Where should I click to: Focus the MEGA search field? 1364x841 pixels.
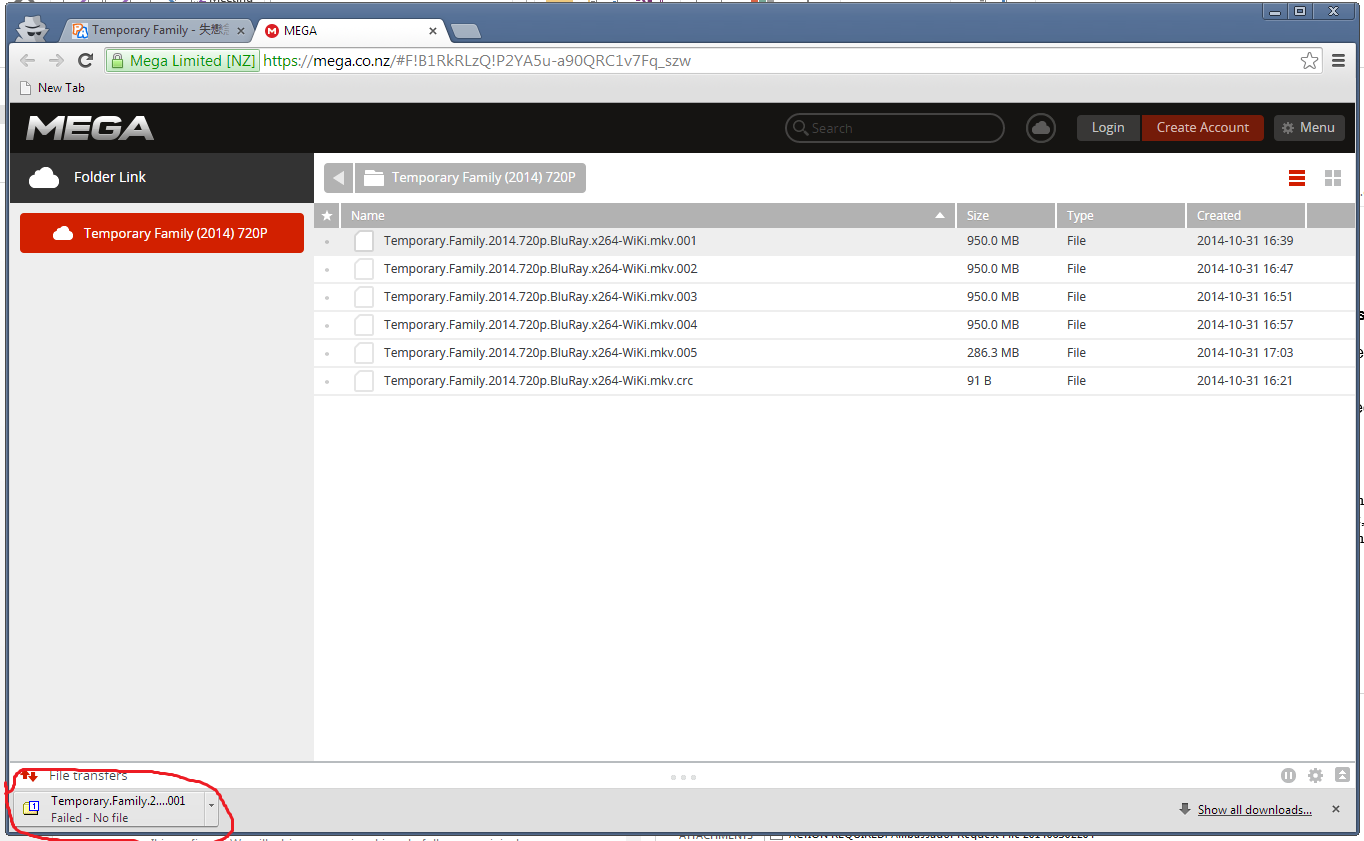click(895, 128)
